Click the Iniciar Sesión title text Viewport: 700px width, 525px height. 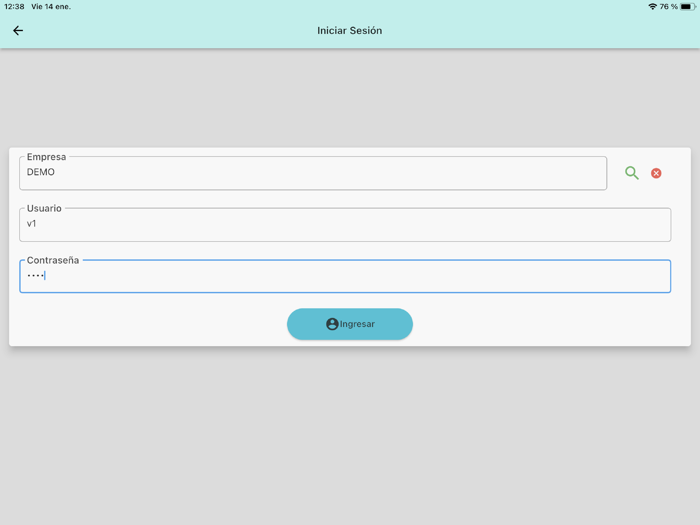click(x=350, y=30)
